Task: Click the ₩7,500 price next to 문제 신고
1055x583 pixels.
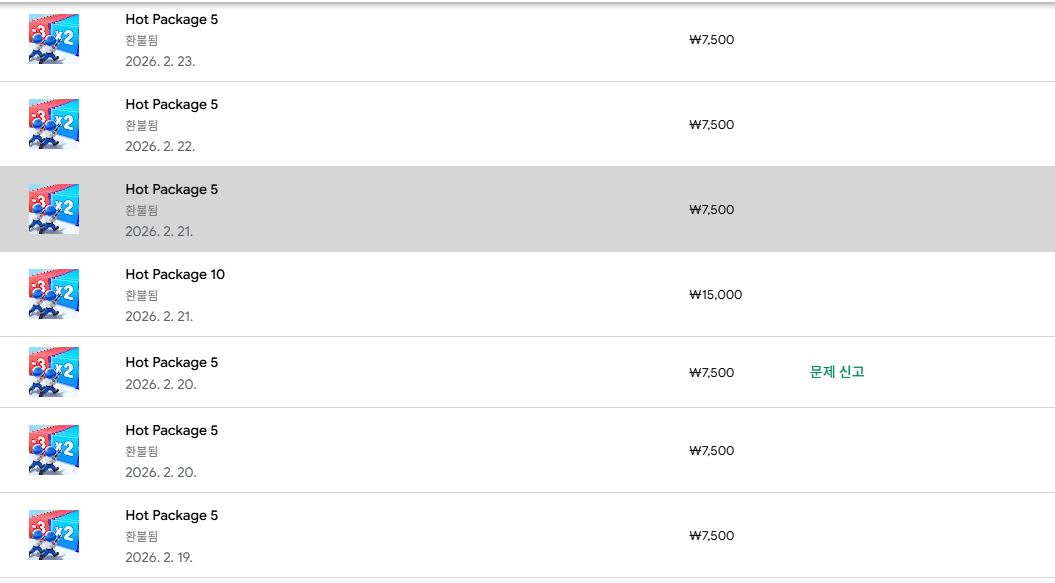Action: click(x=711, y=373)
